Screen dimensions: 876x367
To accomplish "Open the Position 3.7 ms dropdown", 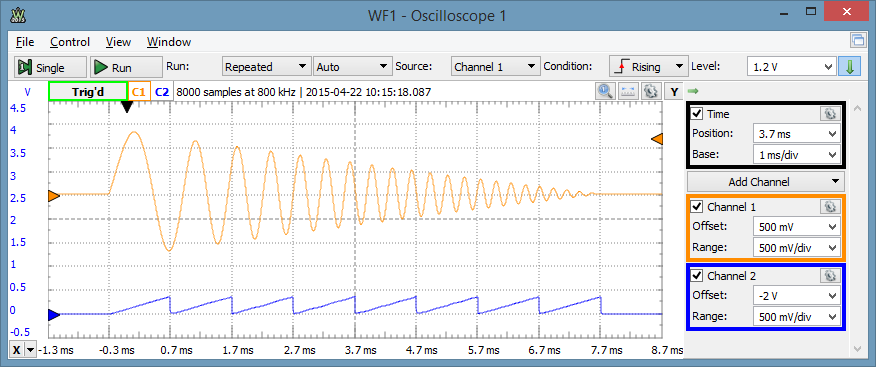I will (797, 134).
